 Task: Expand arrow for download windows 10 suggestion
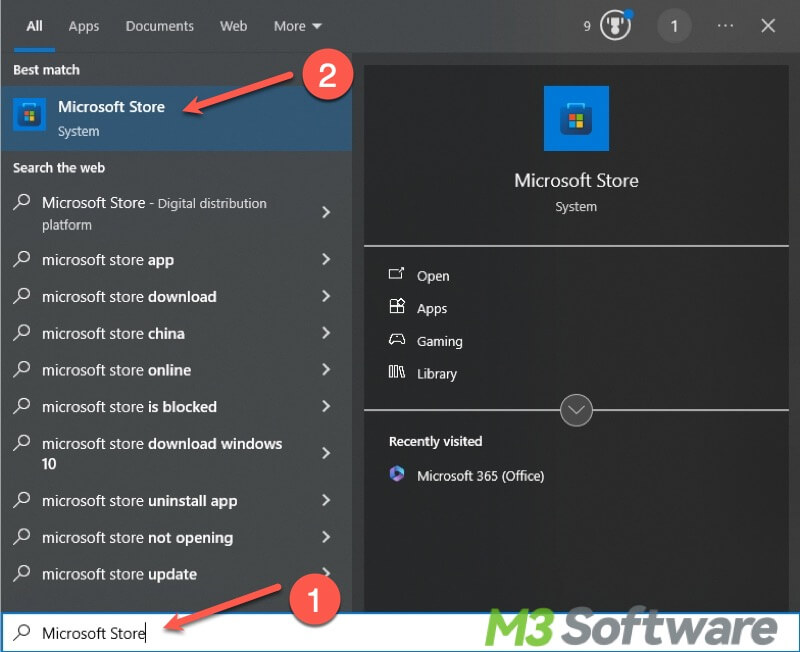[326, 453]
